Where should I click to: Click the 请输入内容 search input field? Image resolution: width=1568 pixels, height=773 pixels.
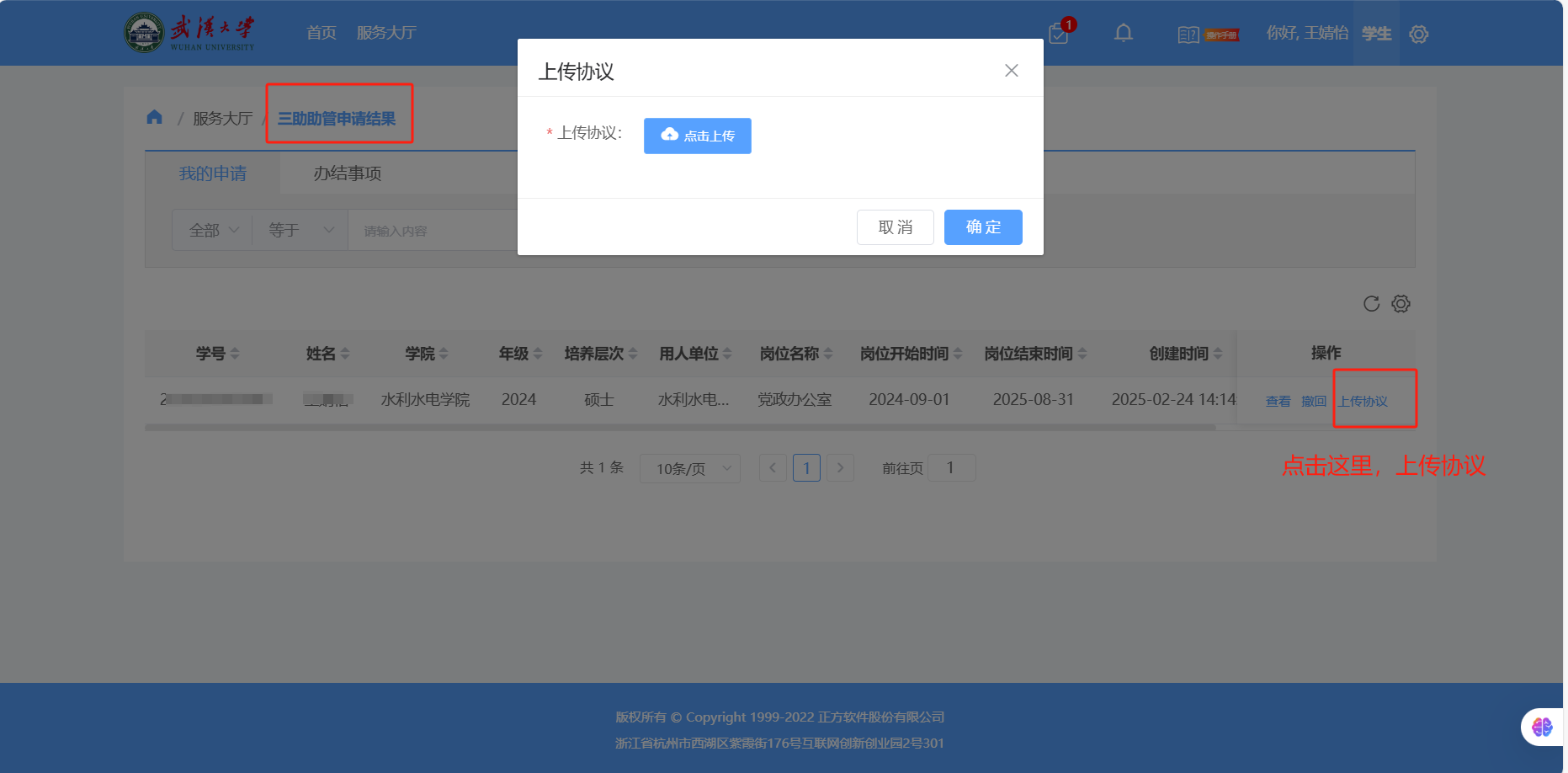tap(433, 231)
